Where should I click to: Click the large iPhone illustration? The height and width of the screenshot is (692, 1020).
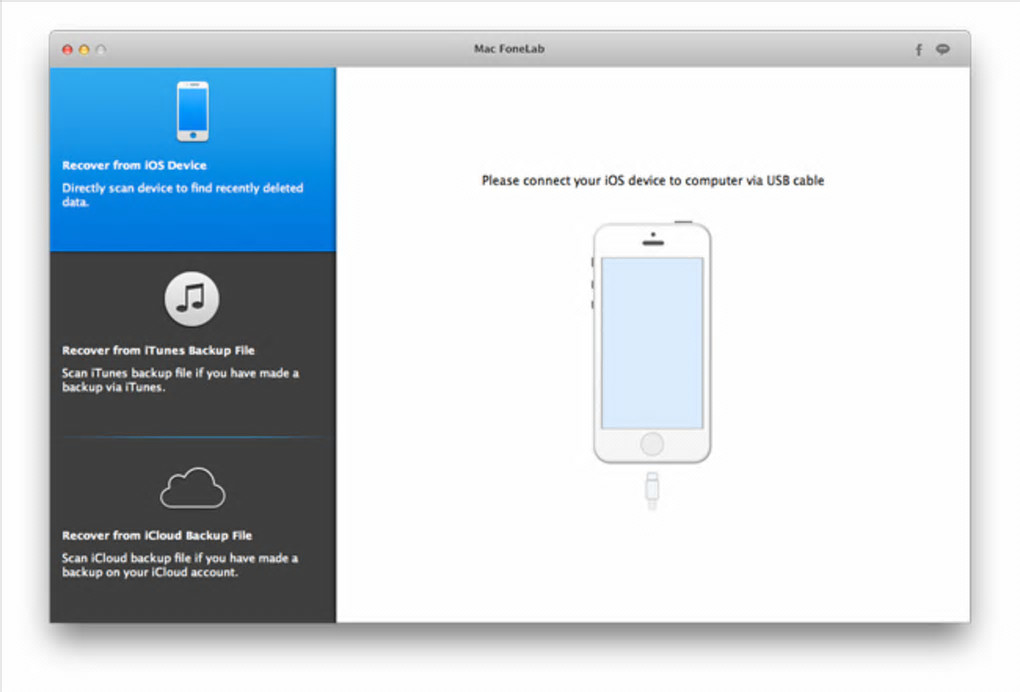click(652, 343)
